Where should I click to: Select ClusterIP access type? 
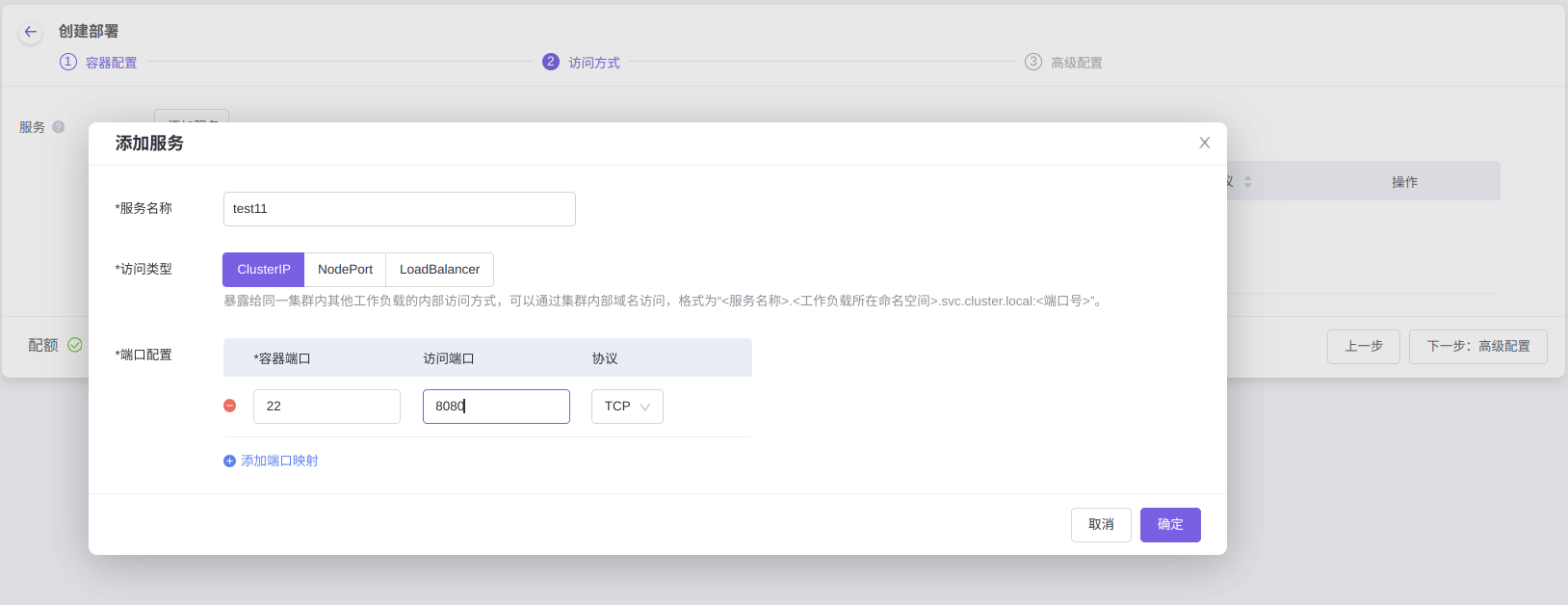click(263, 270)
